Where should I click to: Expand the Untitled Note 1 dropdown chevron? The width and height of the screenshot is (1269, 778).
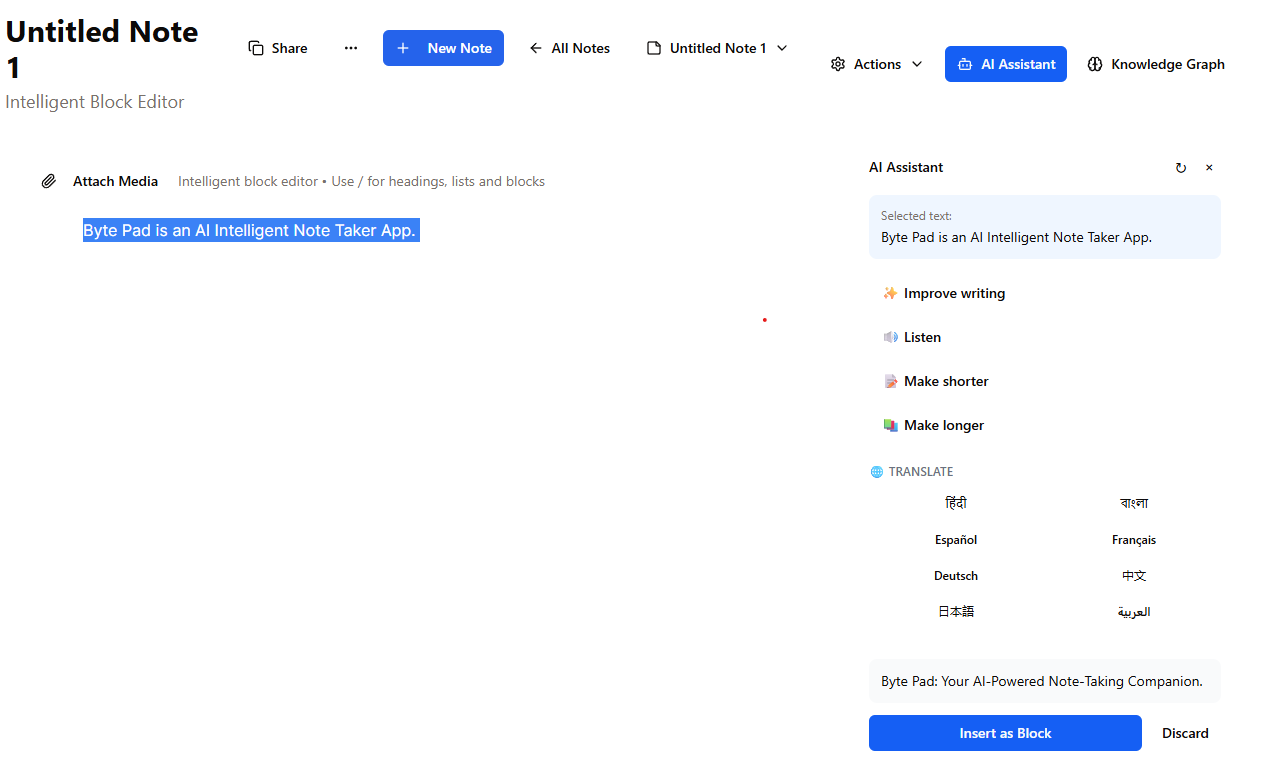tap(782, 48)
